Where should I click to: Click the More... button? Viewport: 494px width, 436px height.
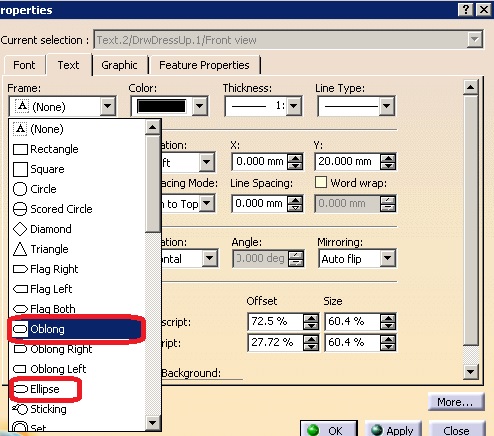pos(456,402)
